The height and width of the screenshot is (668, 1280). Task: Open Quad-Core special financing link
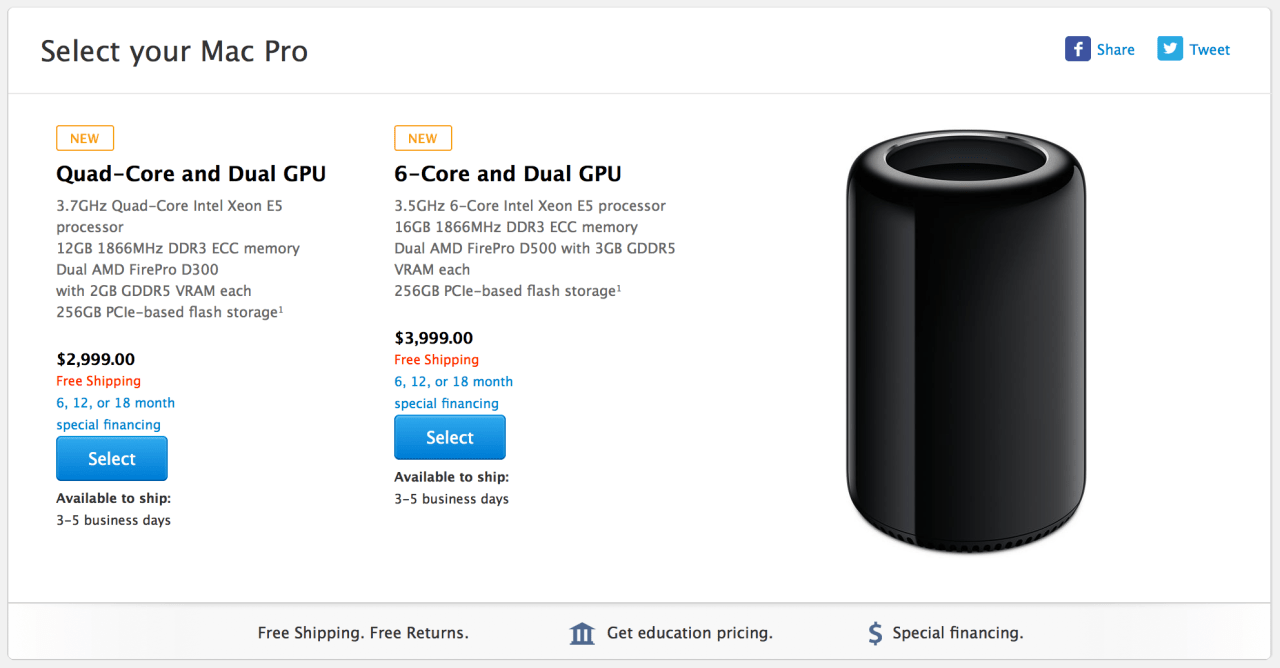[115, 414]
